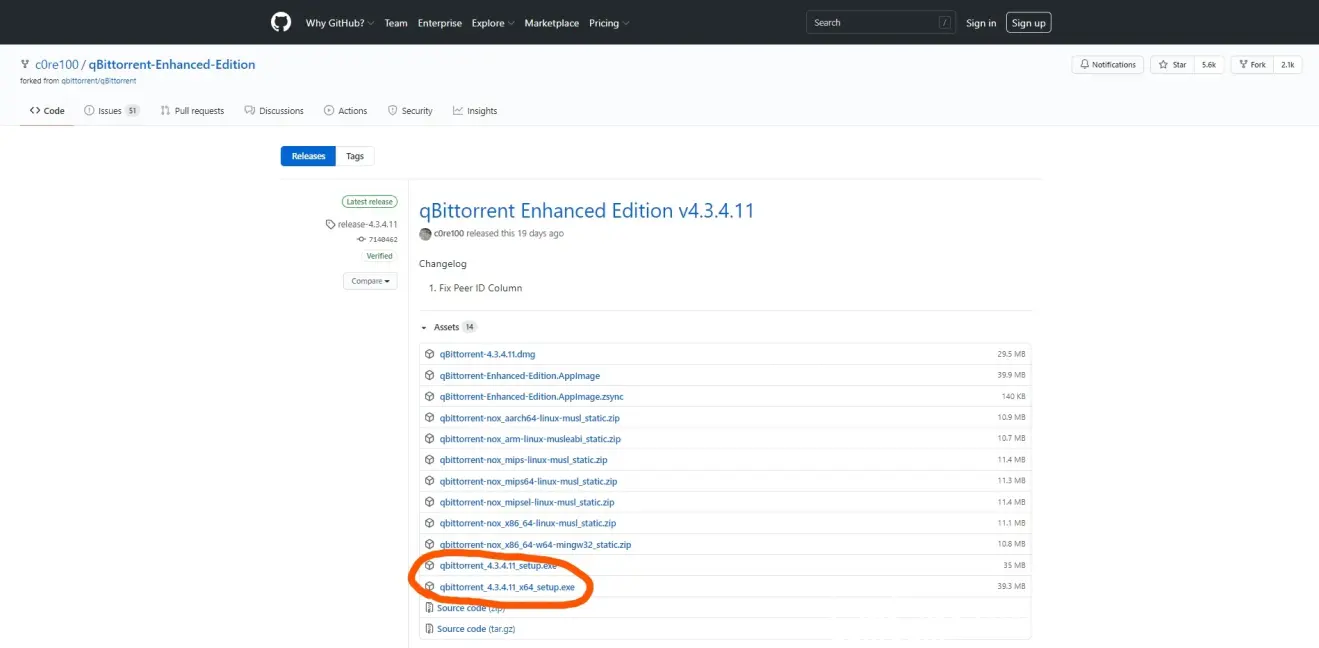
Task: Click package icon beside qbittorrent-nox_aarch64-linux-musl_static.zip
Action: [x=429, y=418]
